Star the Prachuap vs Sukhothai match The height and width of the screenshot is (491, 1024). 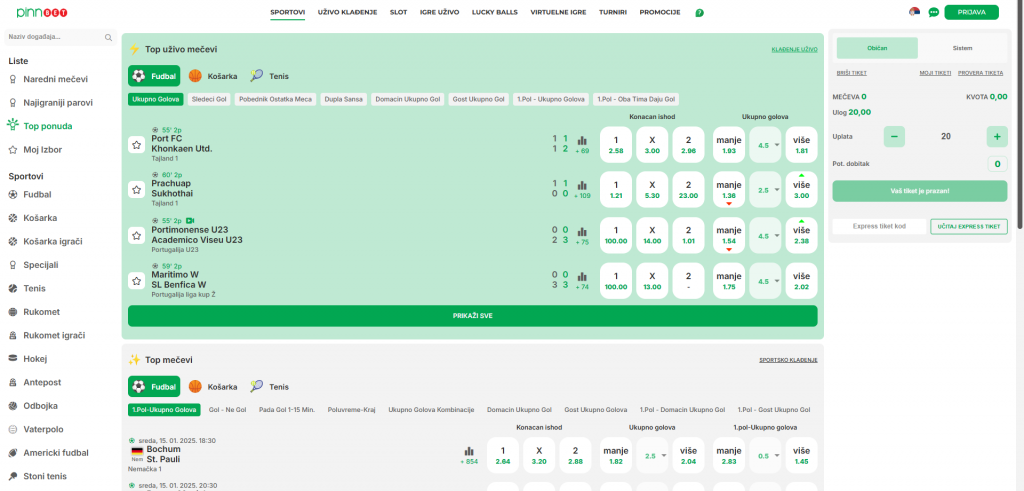tap(136, 189)
